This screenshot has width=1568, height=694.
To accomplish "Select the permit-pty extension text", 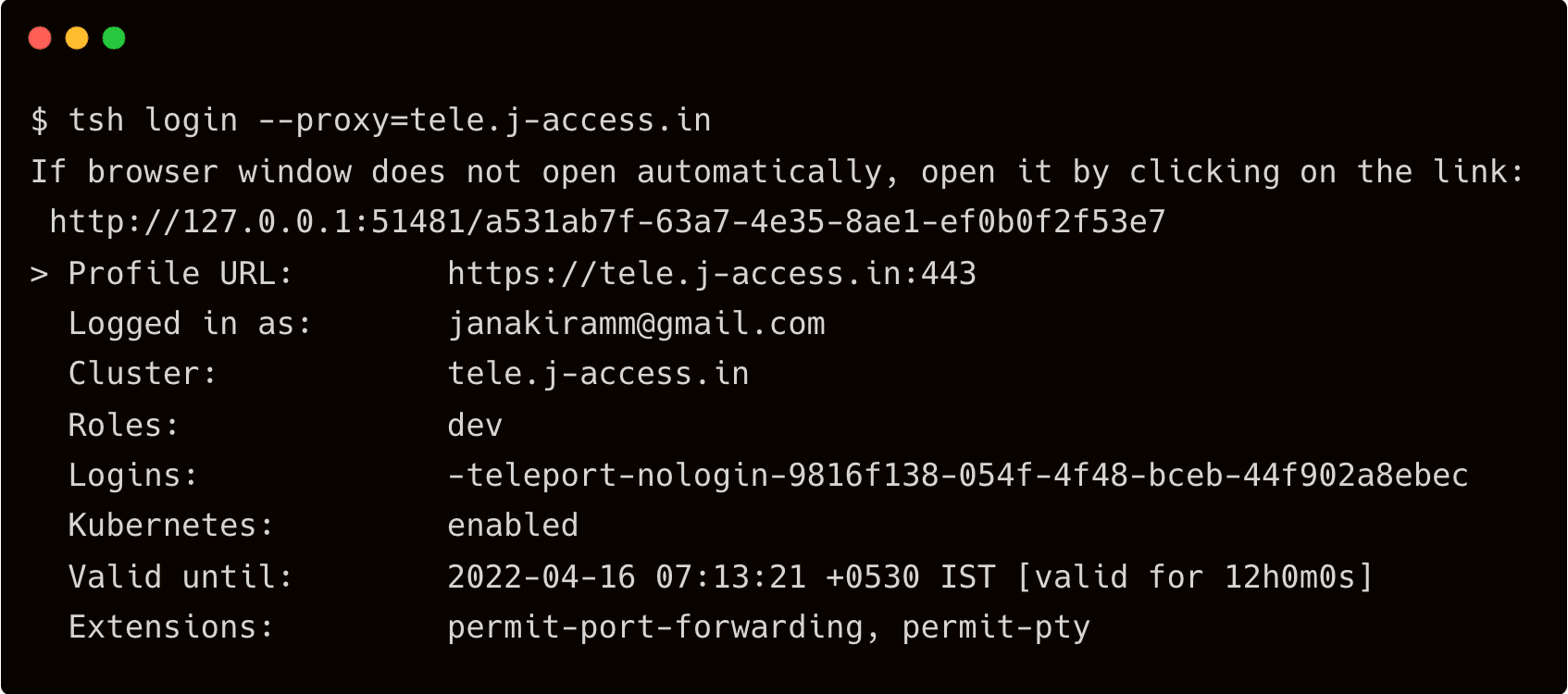I will (x=996, y=627).
